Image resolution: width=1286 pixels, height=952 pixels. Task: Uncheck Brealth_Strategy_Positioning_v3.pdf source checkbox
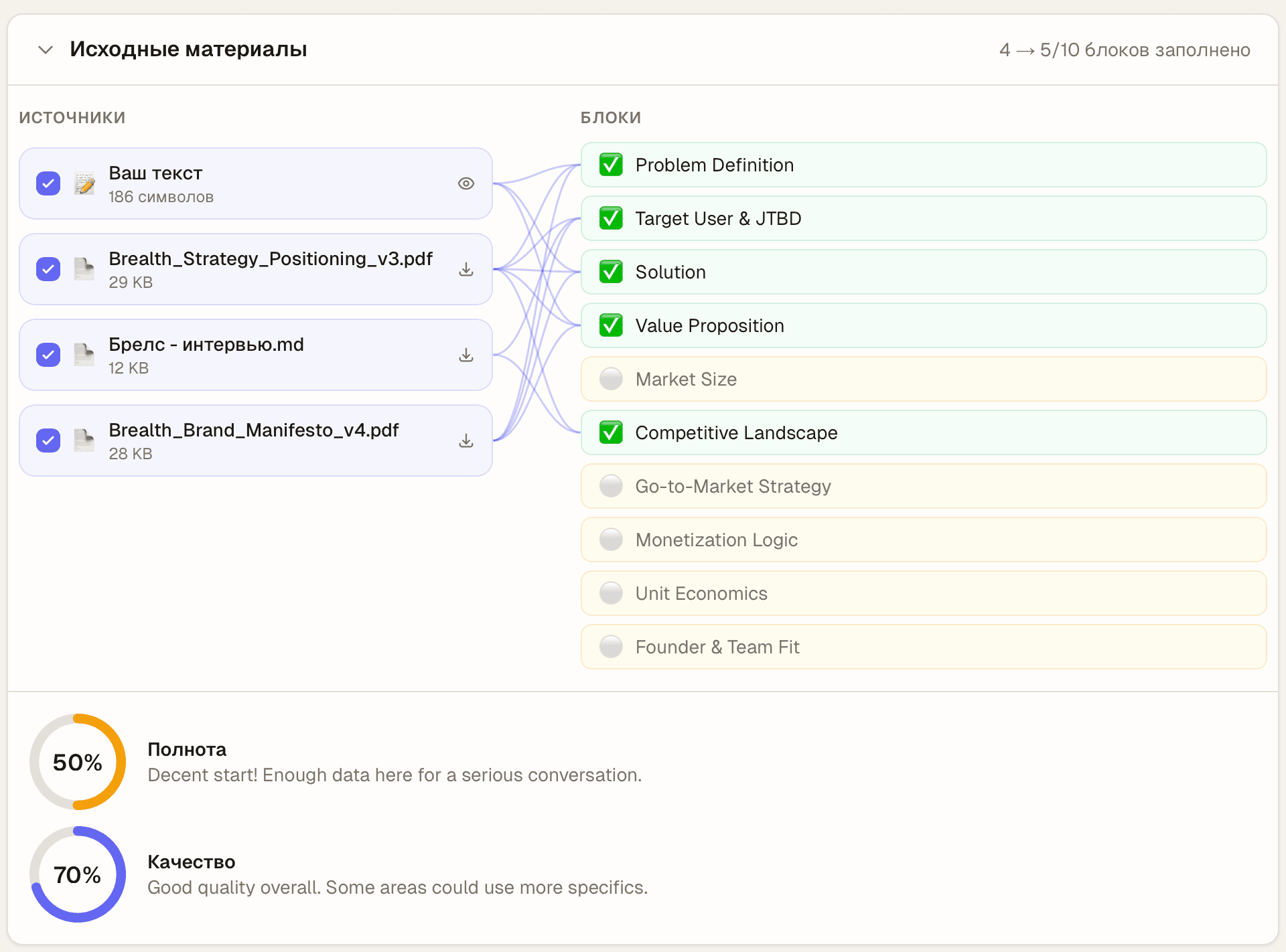pyautogui.click(x=48, y=269)
